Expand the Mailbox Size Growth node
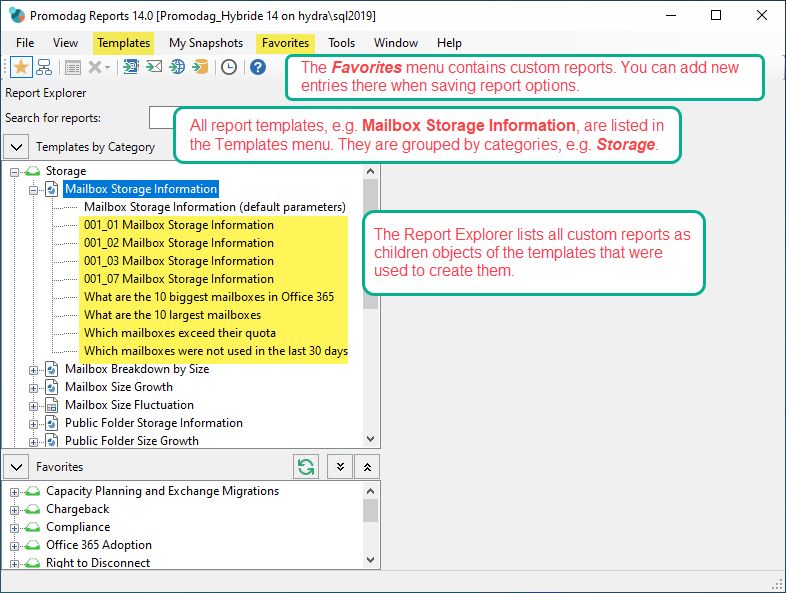 34,388
